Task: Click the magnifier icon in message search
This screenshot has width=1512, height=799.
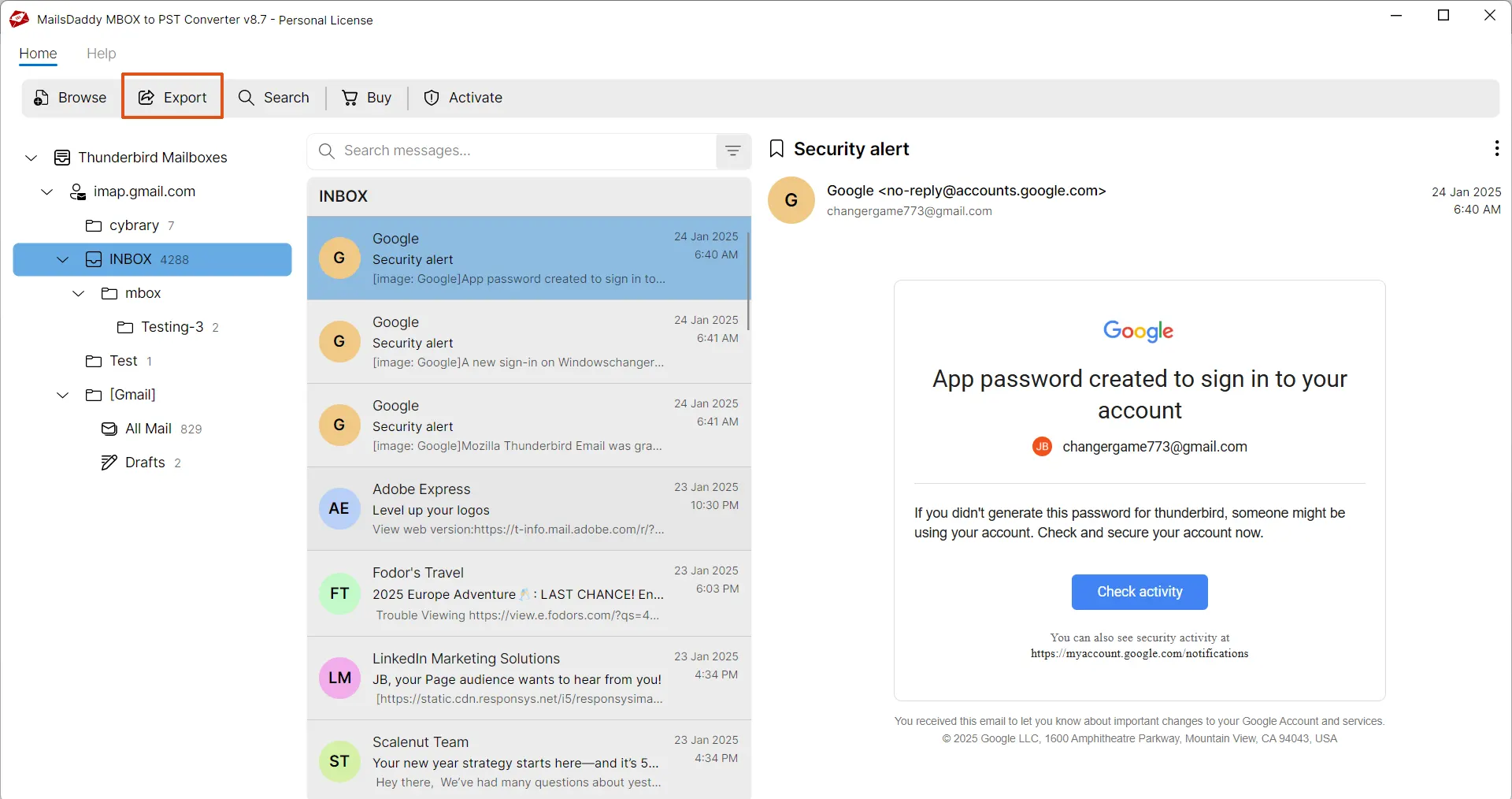Action: point(327,151)
